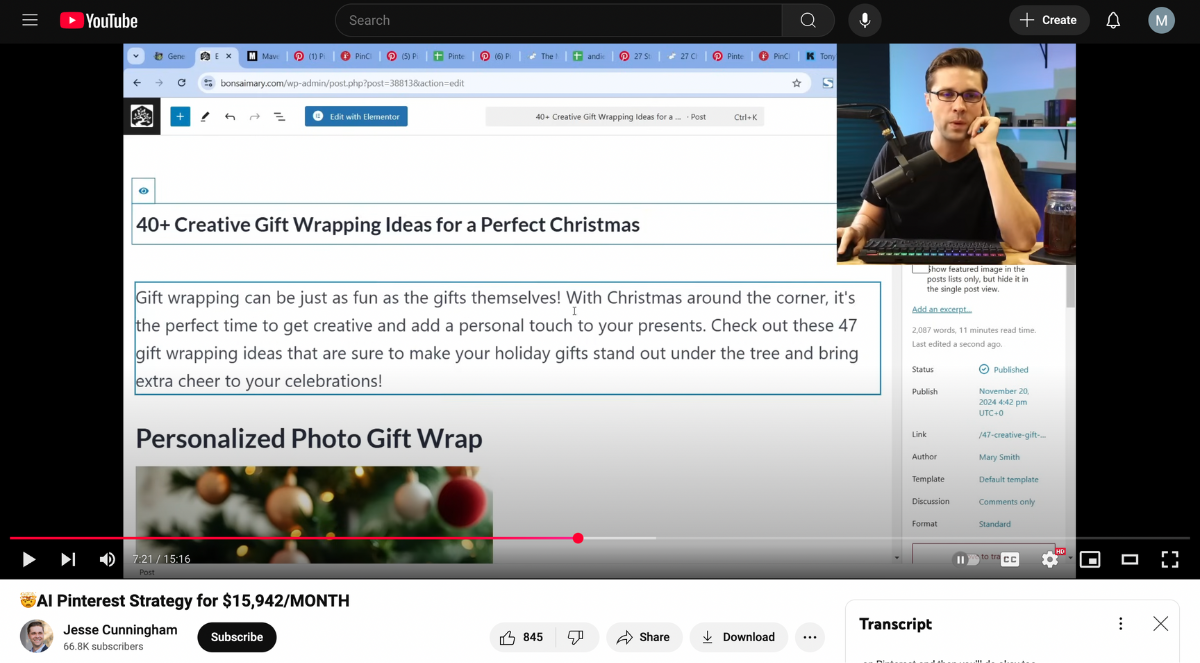Screen dimensions: 1200x663
Task: Click browser tab search chevron
Action: (x=135, y=56)
